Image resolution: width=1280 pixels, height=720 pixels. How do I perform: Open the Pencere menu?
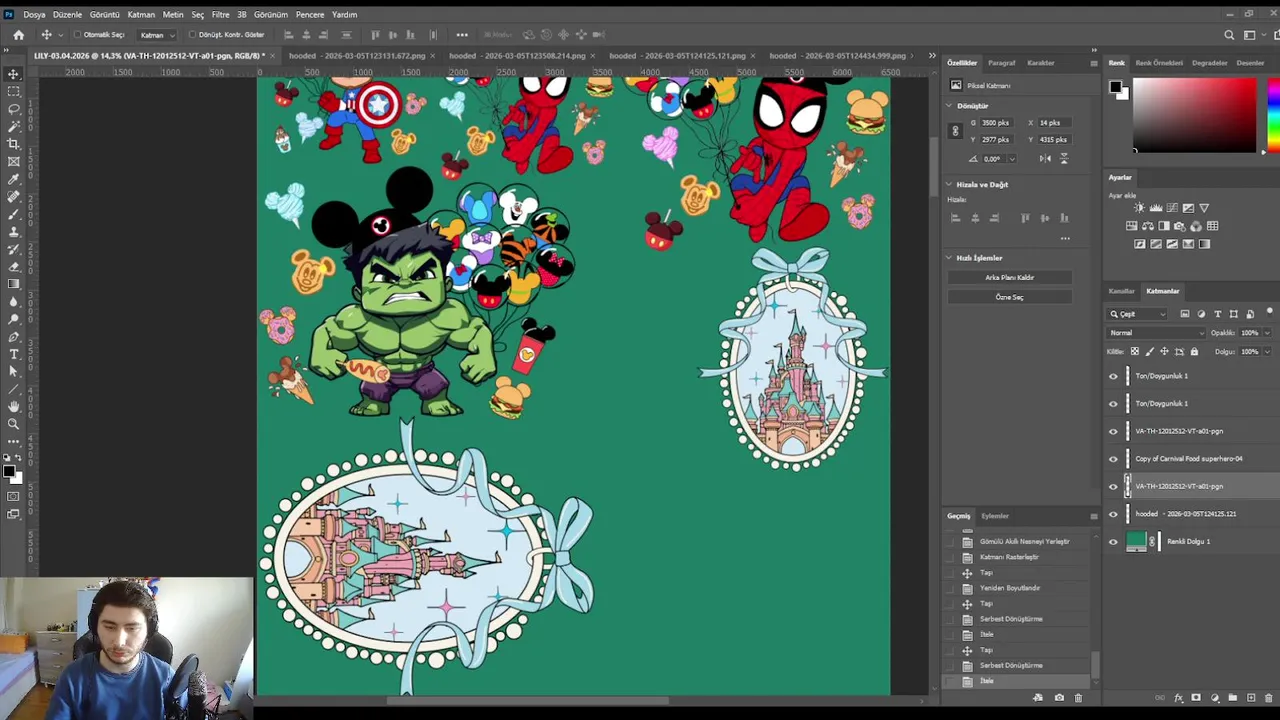[309, 15]
